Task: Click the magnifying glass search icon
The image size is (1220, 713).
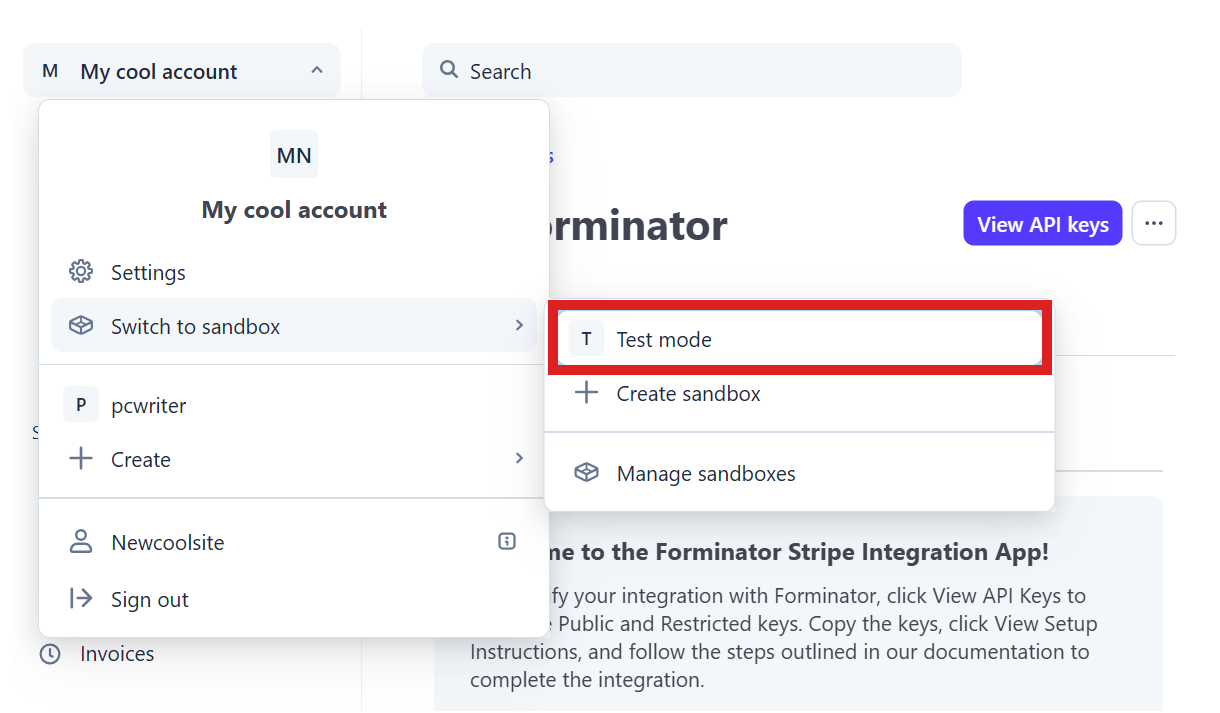Action: click(450, 71)
